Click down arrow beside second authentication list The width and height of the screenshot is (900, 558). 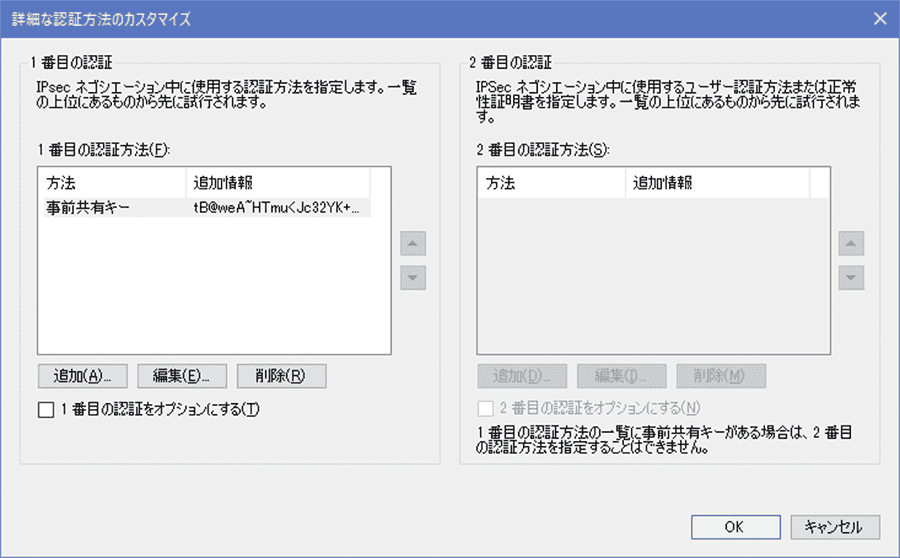pos(851,278)
